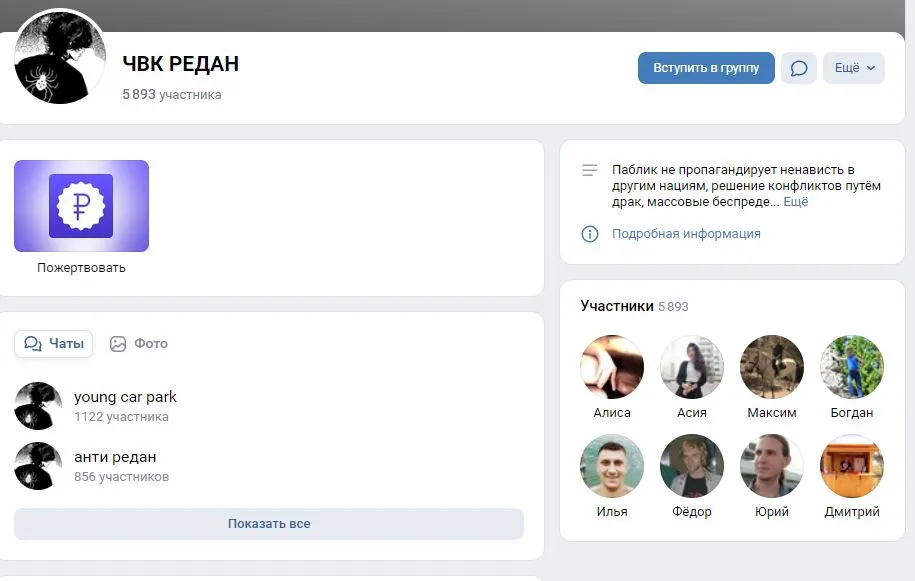The height and width of the screenshot is (581, 915).
Task: Click the name Дмитрий under avatar
Action: (852, 512)
